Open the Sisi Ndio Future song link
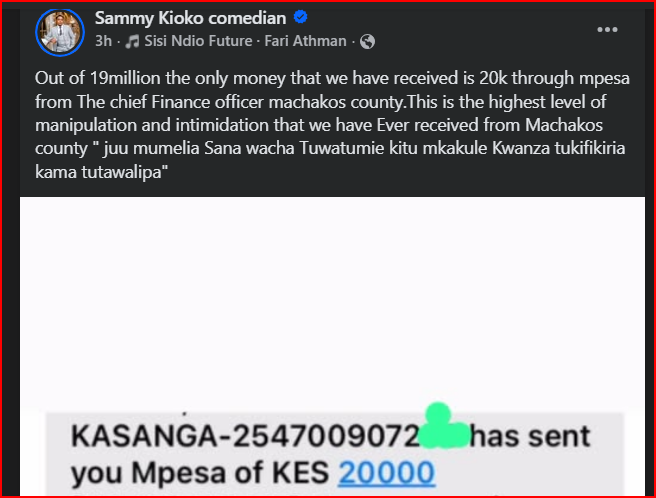Image resolution: width=656 pixels, height=498 pixels. [198, 41]
